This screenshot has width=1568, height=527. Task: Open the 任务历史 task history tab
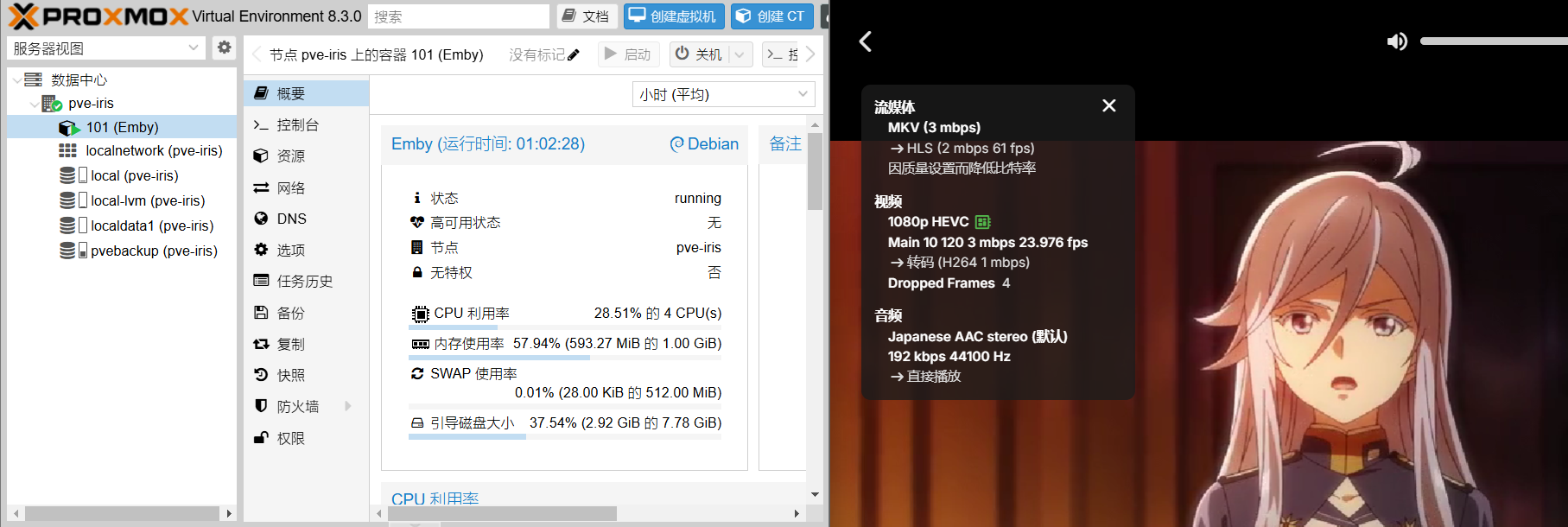307,281
